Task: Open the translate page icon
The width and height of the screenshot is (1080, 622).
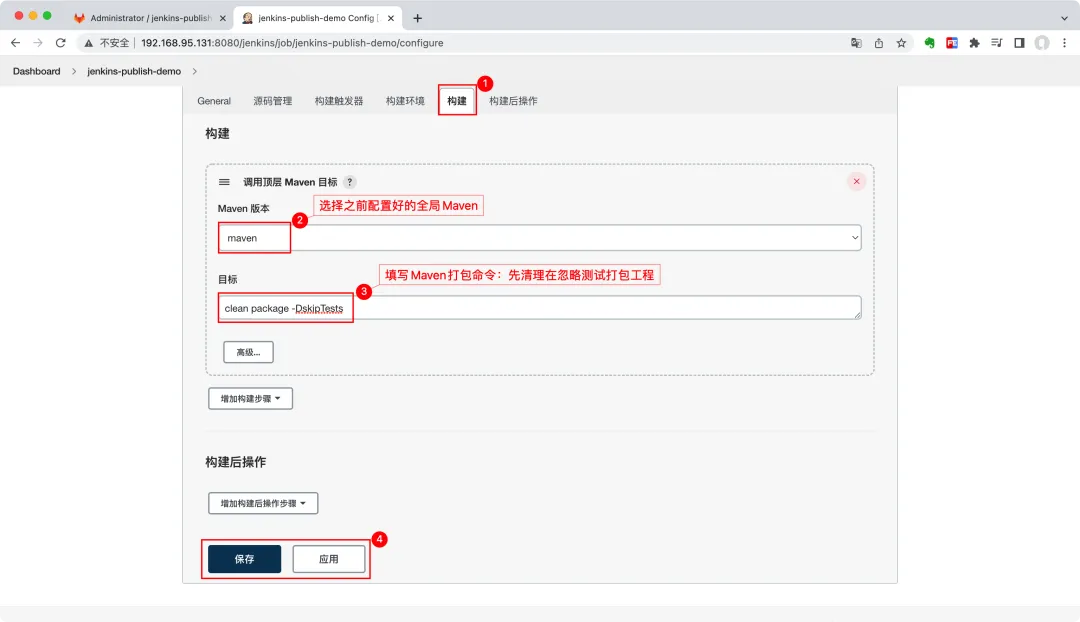Action: tap(856, 43)
